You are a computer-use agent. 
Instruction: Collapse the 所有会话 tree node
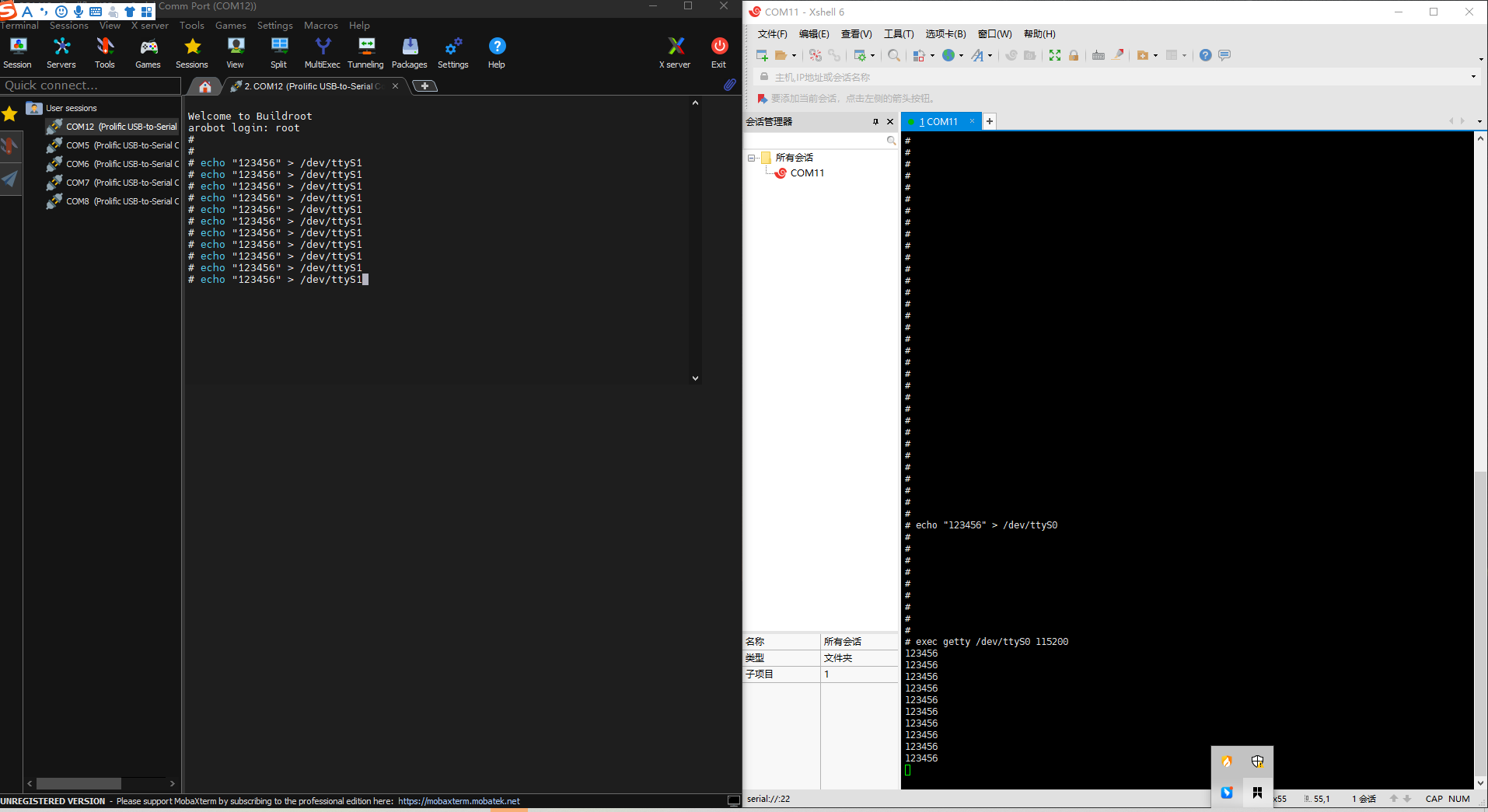[750, 157]
